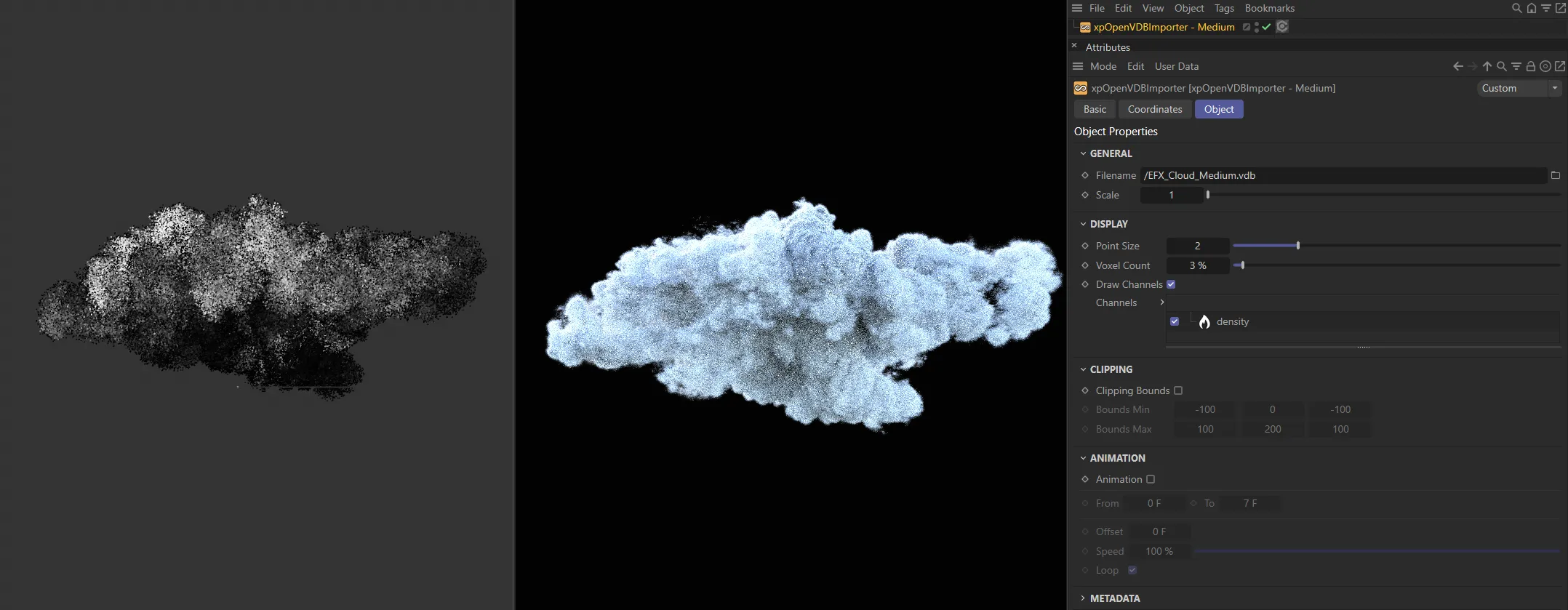Switch to the Basic tab
This screenshot has height=610, width=1568.
pyautogui.click(x=1095, y=109)
